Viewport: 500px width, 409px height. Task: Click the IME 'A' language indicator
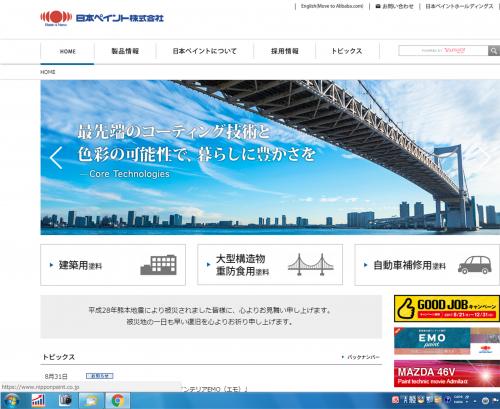[405, 400]
